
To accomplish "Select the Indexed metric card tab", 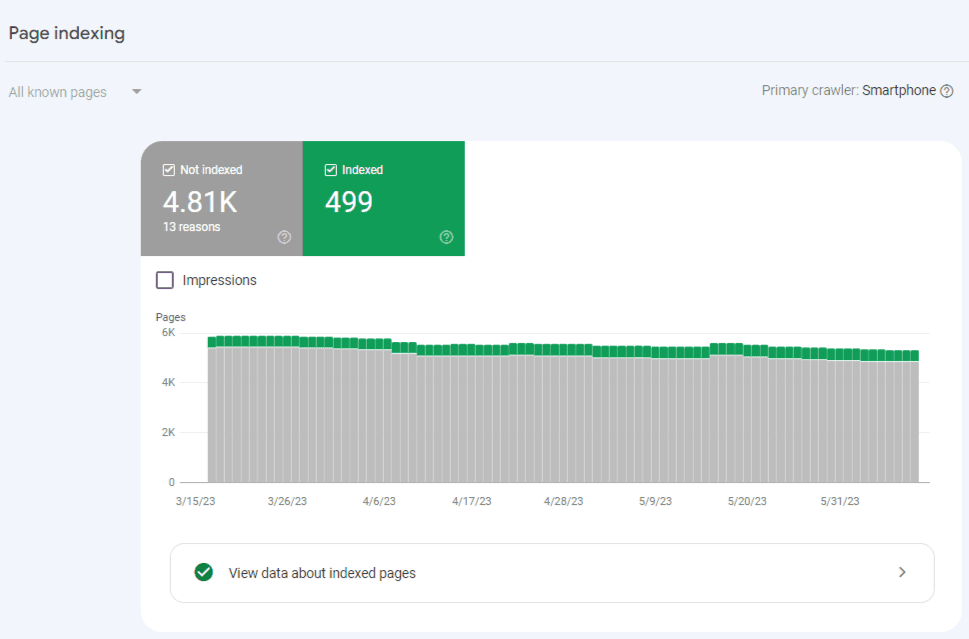I will coord(384,199).
